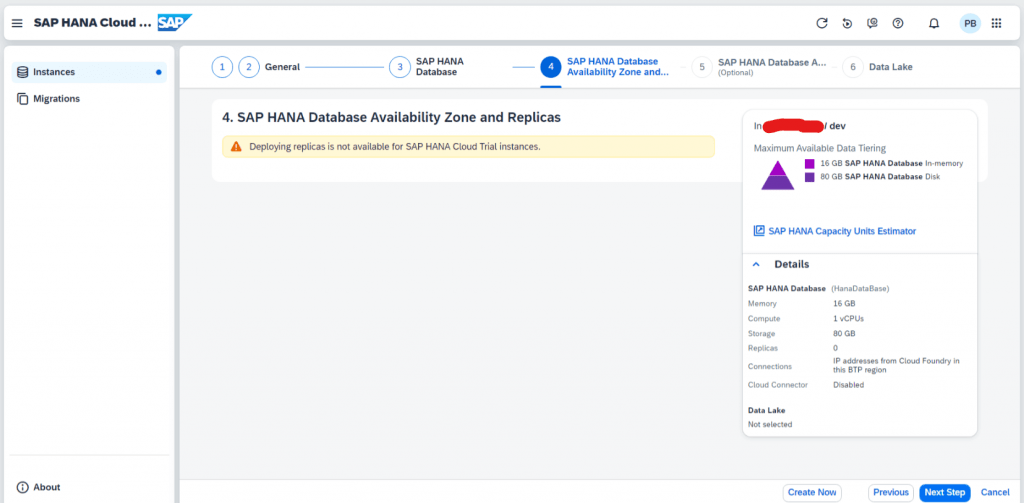The height and width of the screenshot is (503, 1024).
Task: Open the PB user profile avatar
Action: coord(970,24)
